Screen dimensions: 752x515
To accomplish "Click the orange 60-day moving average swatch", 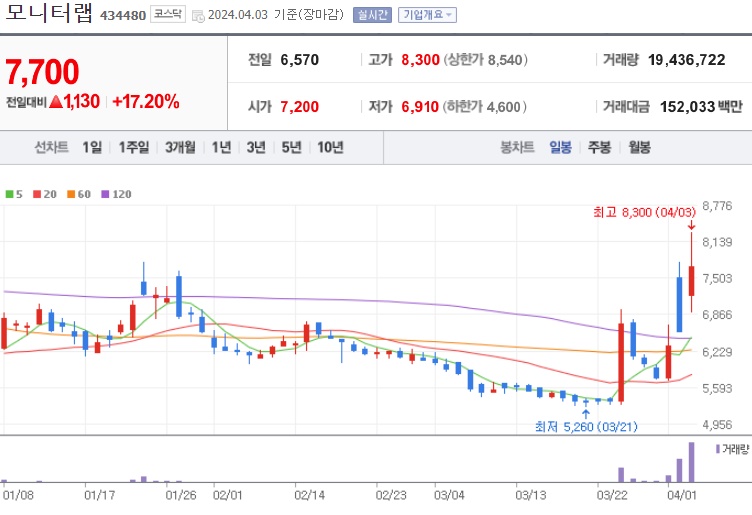I will [71, 194].
